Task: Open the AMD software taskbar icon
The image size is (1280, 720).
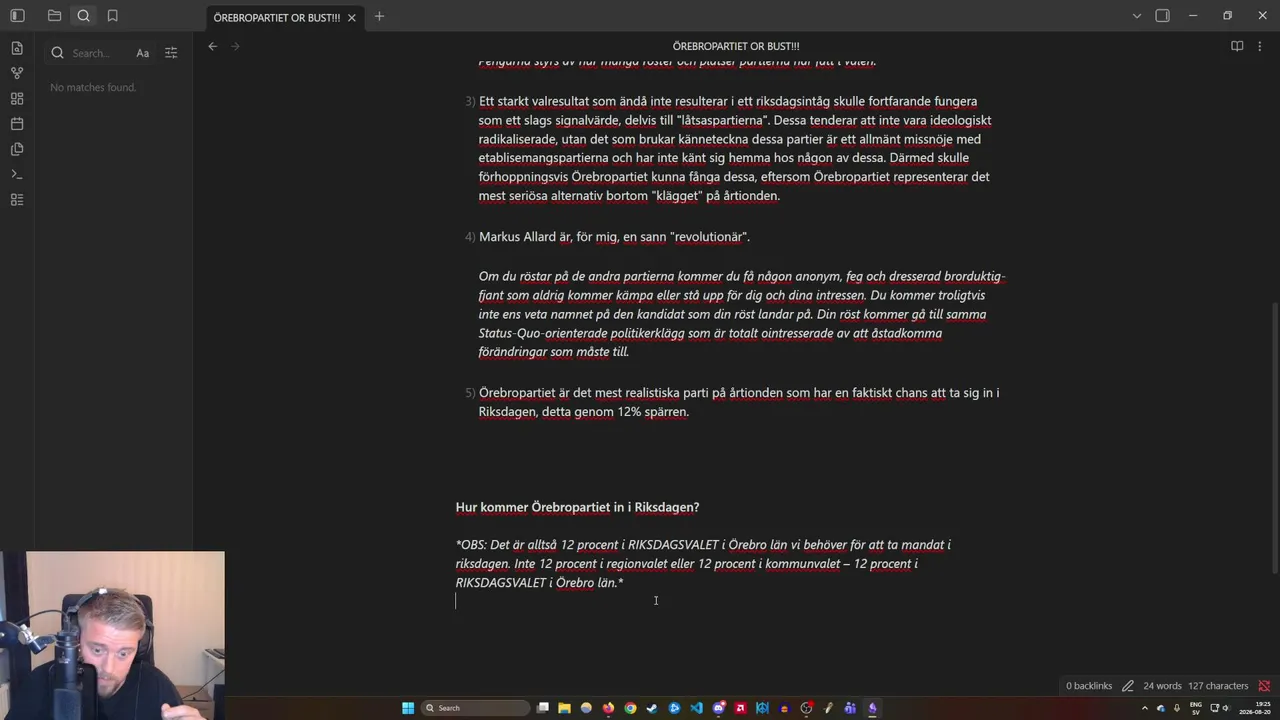Action: pyautogui.click(x=740, y=708)
